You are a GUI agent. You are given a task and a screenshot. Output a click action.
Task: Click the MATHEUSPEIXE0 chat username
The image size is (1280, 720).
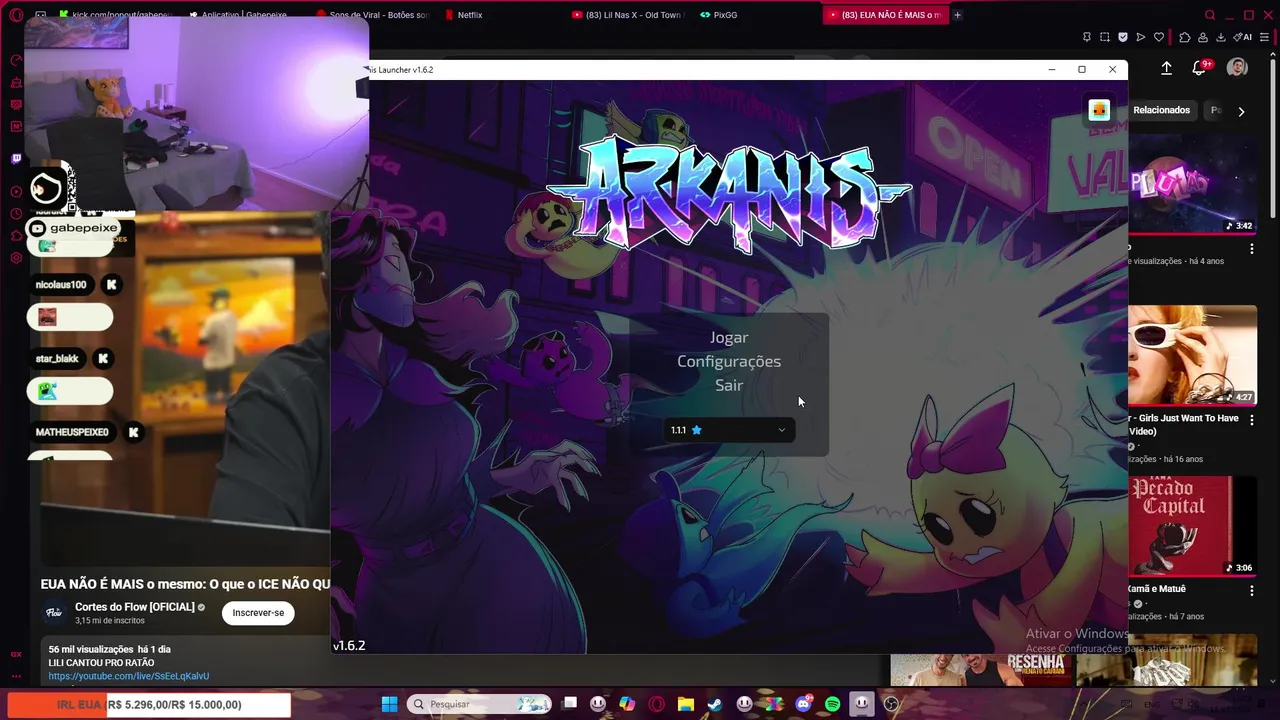(72, 432)
